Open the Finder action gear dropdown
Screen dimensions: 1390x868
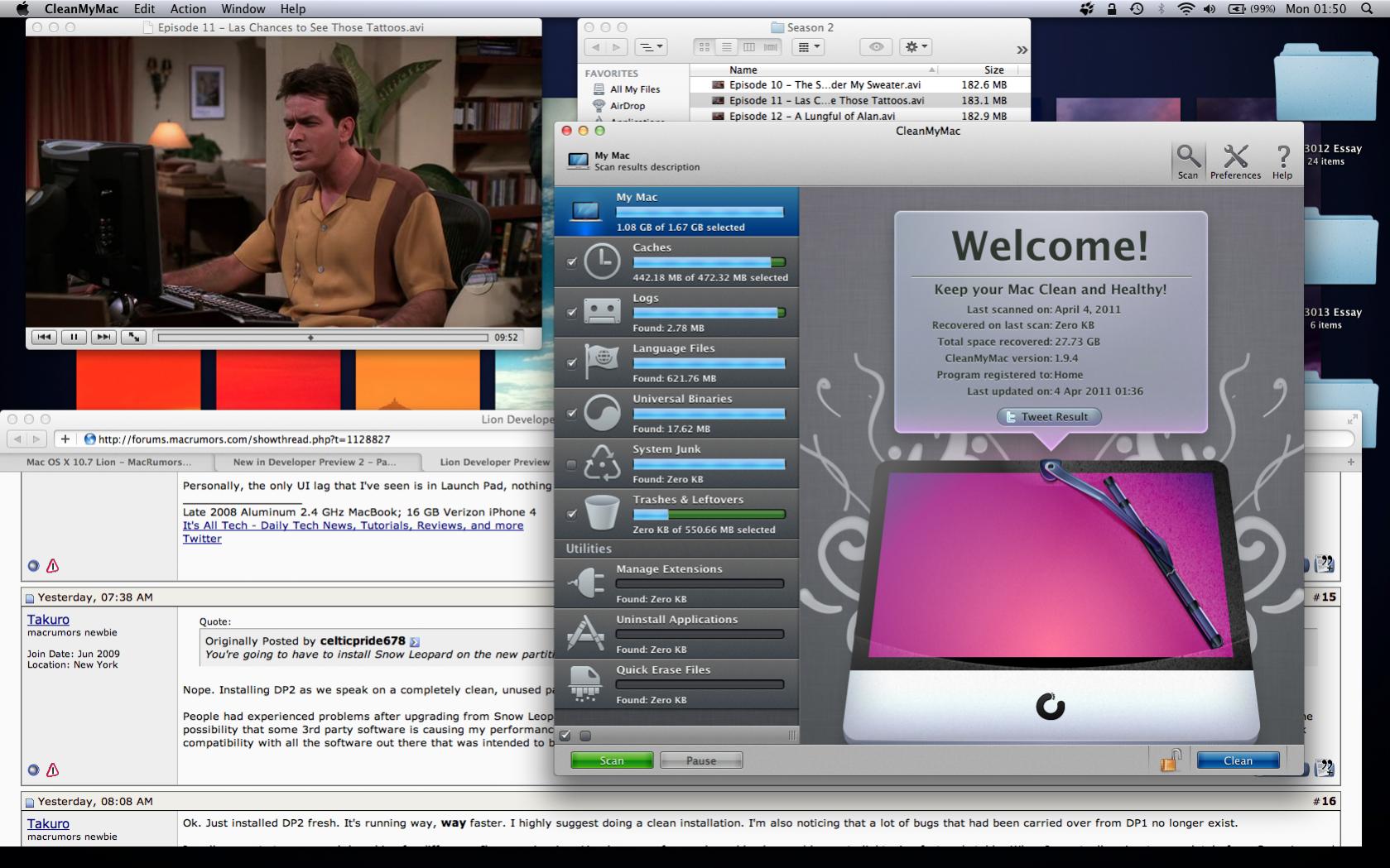[916, 47]
